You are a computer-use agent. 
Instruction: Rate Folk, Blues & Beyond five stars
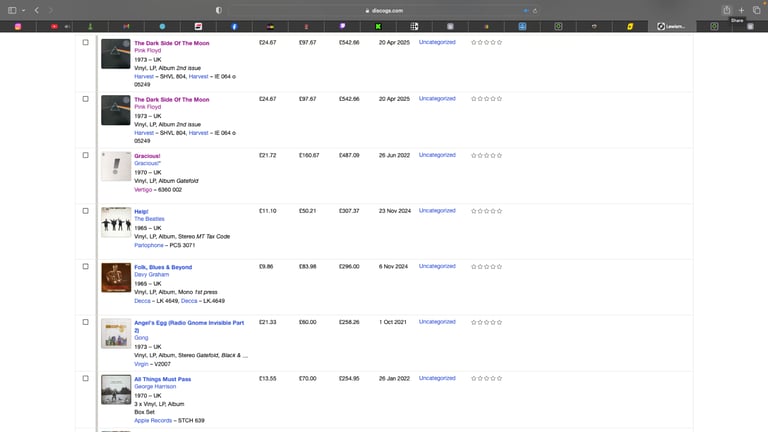[500, 267]
